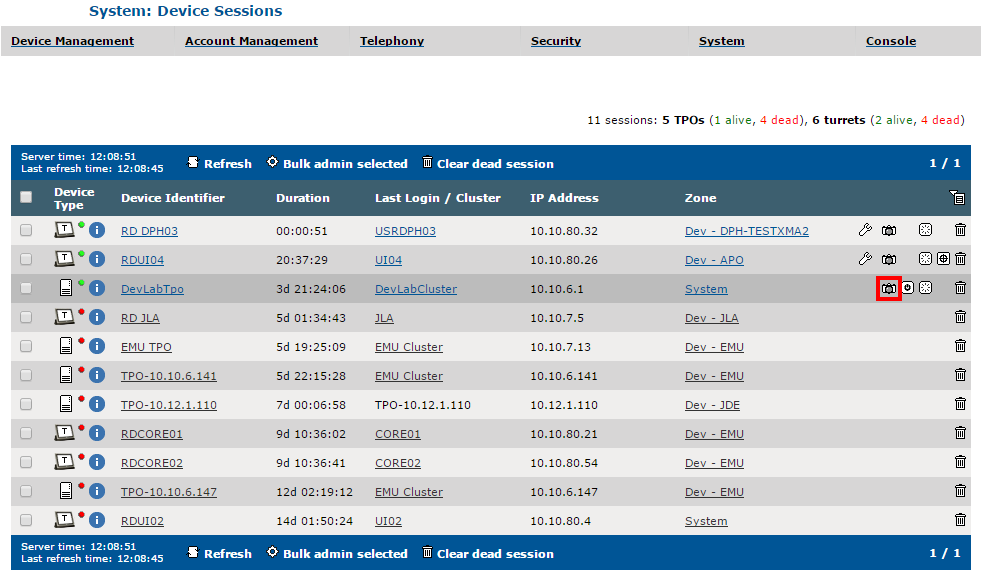981x578 pixels.
Task: Open the RDUI02 device link
Action: pyautogui.click(x=142, y=520)
